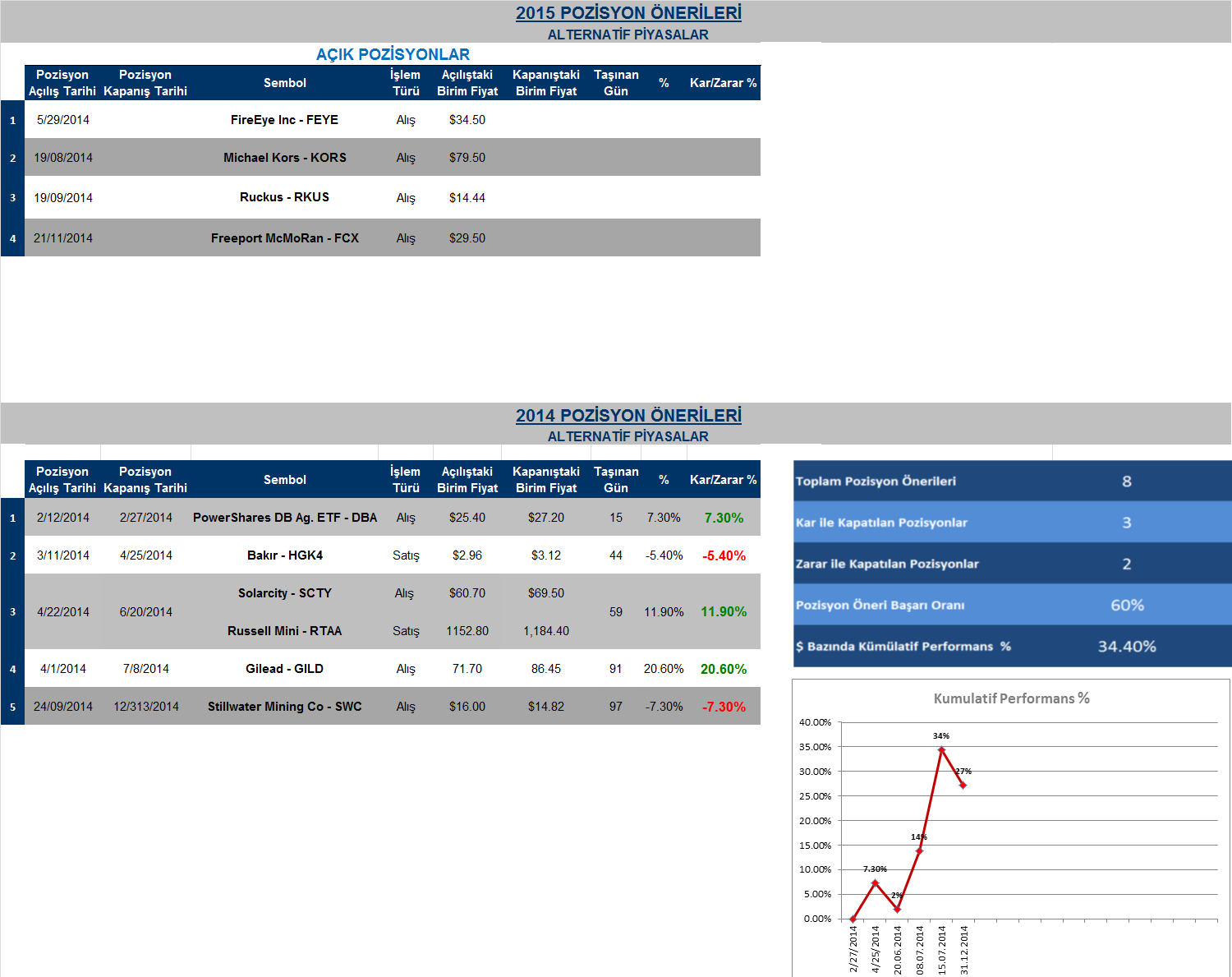Image resolution: width=1232 pixels, height=977 pixels.
Task: Select the 12/313/2014 closing date cell
Action: pyautogui.click(x=146, y=707)
